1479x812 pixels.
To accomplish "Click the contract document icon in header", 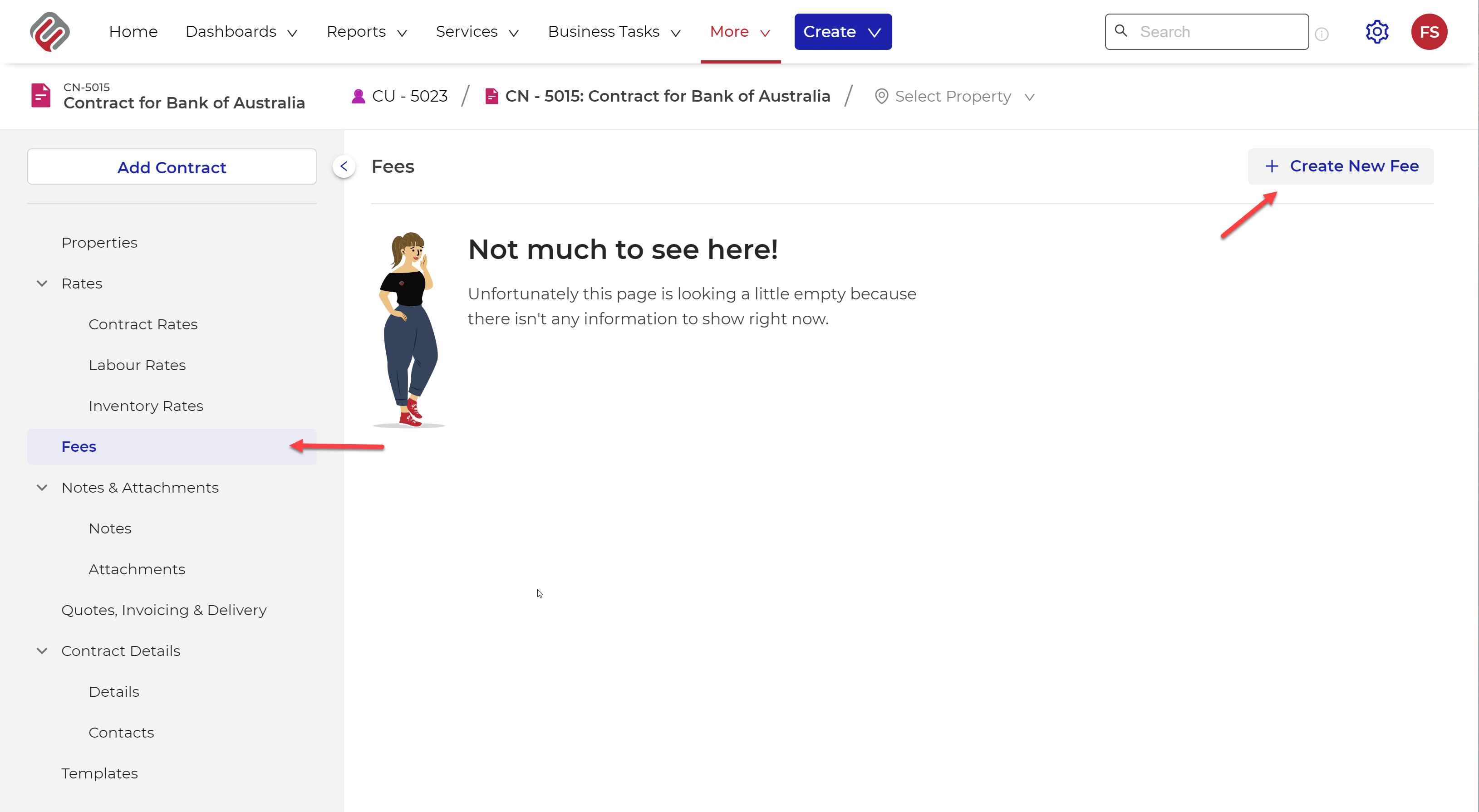I will (x=41, y=95).
